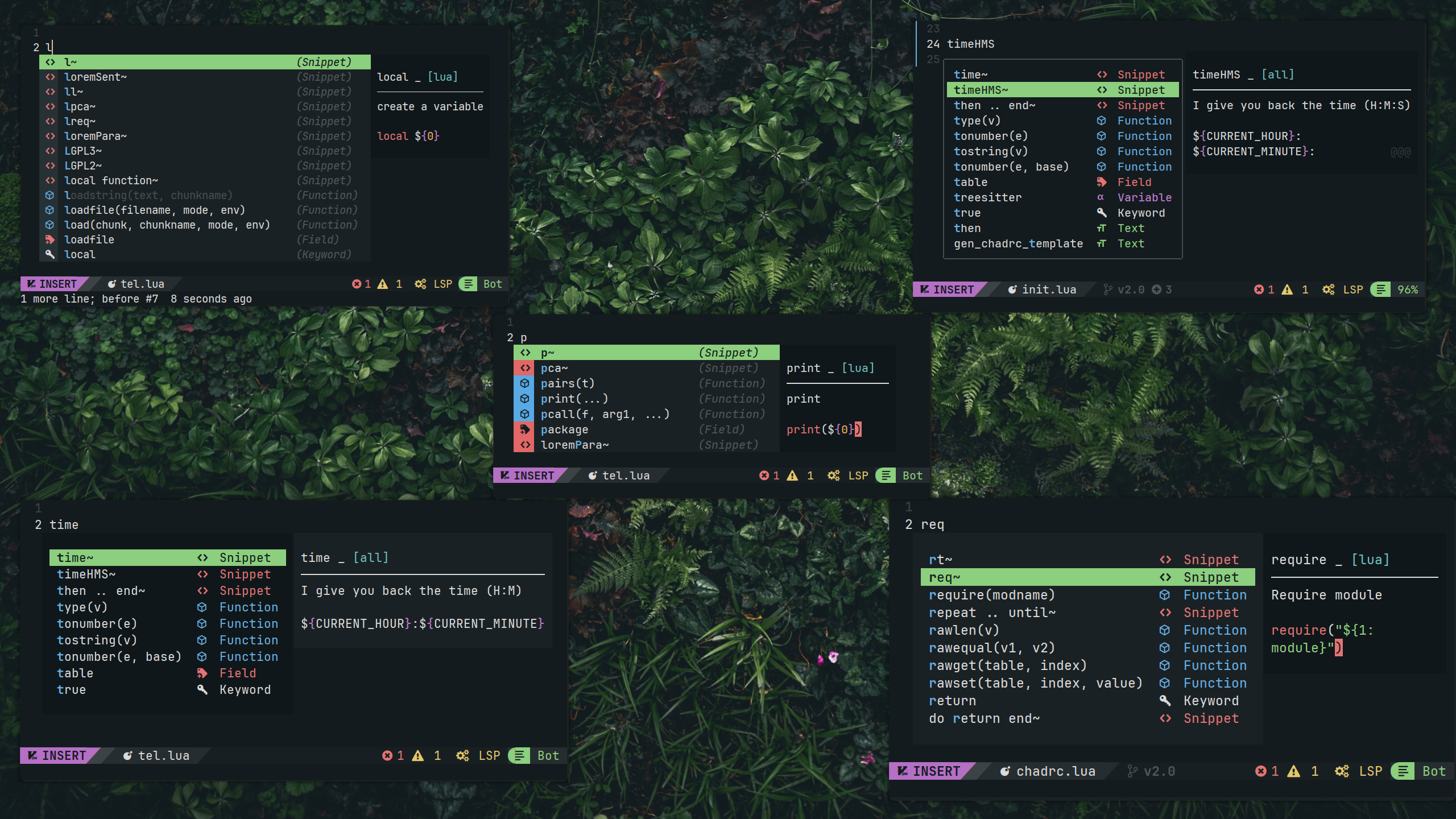1456x819 pixels.
Task: Click the red field icon beside package
Action: click(524, 429)
